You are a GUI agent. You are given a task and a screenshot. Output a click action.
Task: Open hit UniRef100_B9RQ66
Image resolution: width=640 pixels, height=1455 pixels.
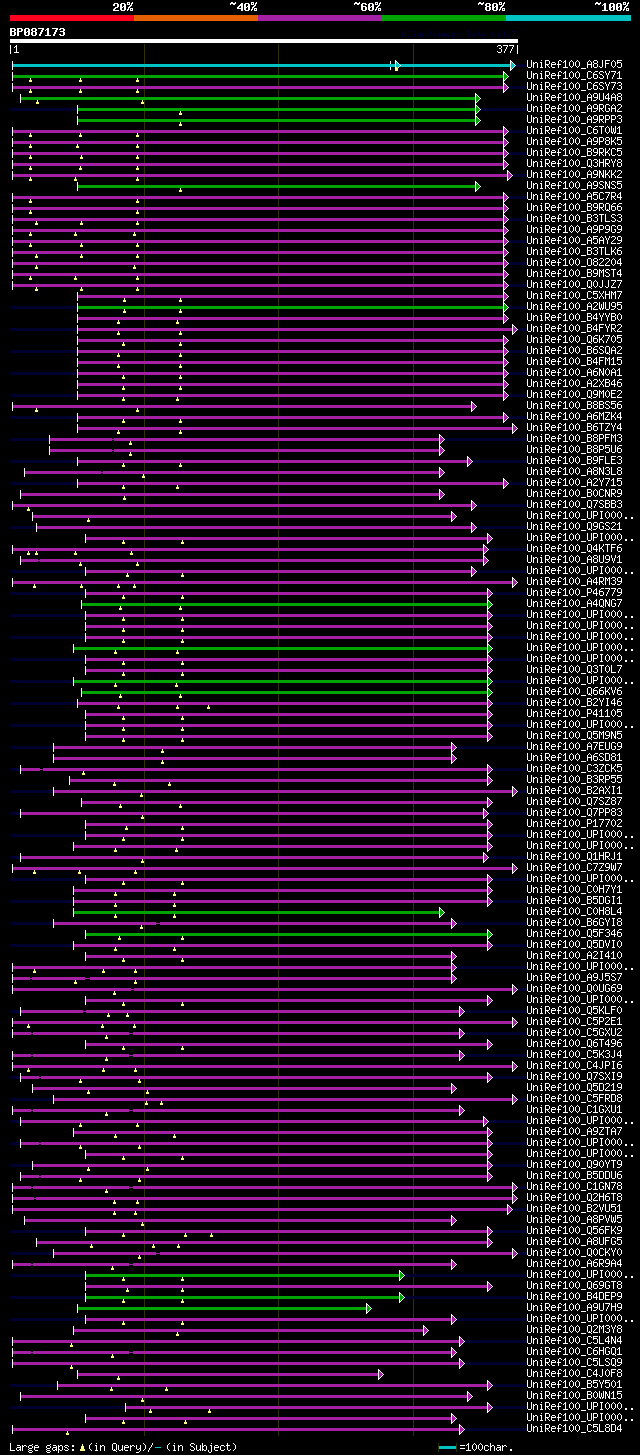574,208
